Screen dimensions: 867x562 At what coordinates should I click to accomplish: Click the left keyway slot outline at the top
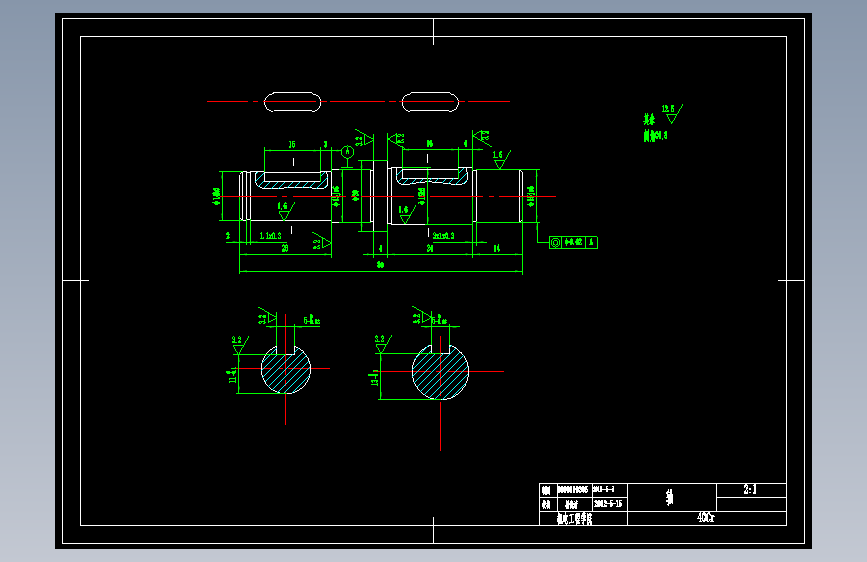click(293, 102)
